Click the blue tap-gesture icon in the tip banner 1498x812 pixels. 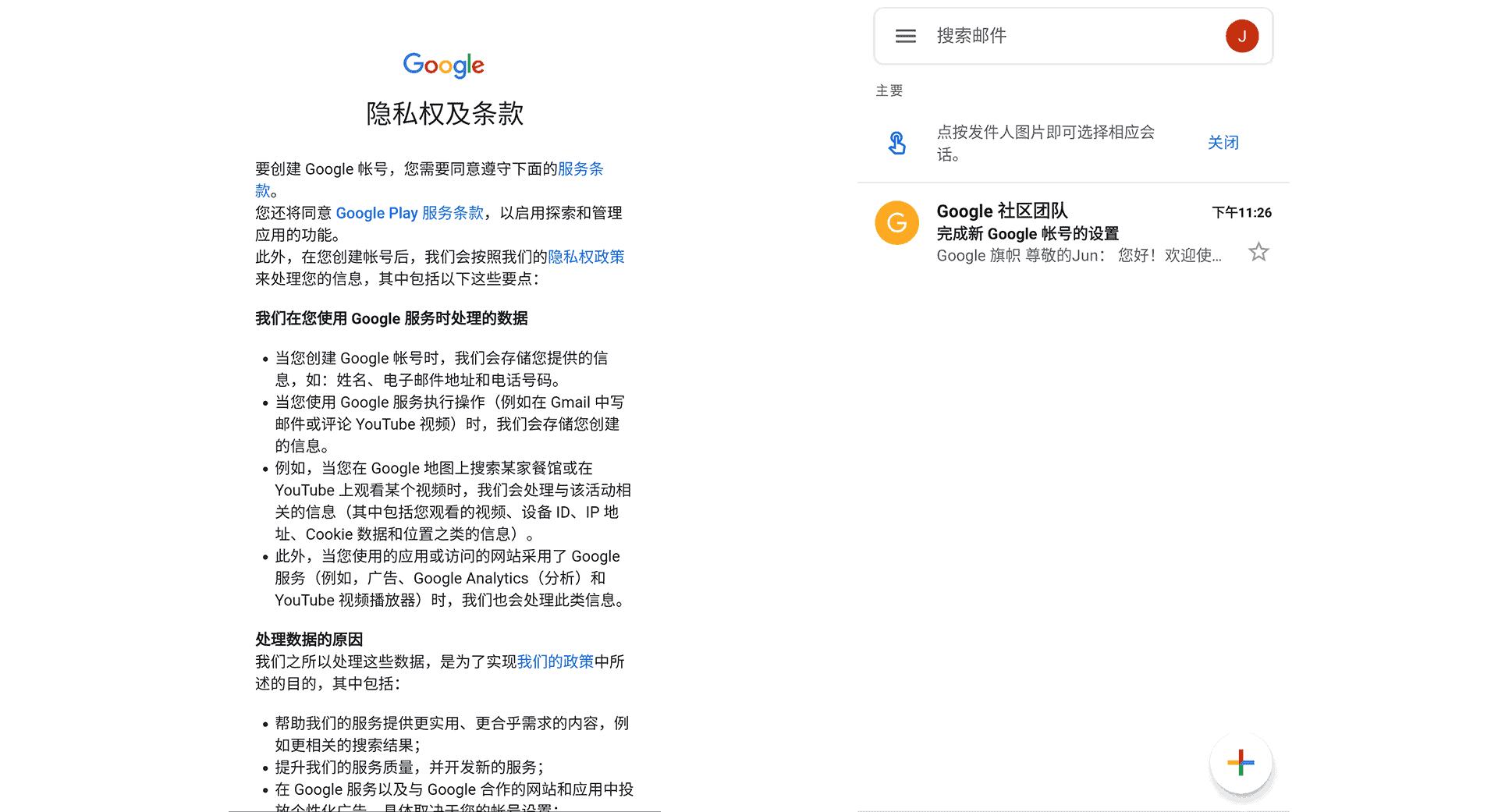[x=897, y=143]
